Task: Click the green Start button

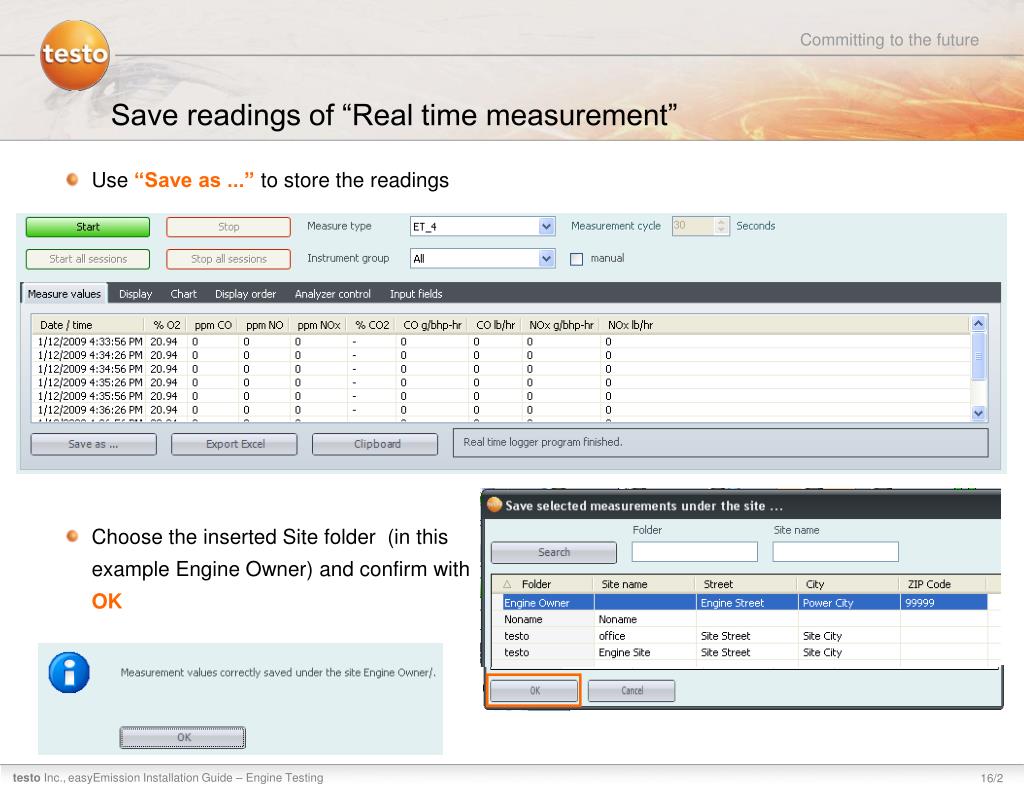Action: (88, 227)
